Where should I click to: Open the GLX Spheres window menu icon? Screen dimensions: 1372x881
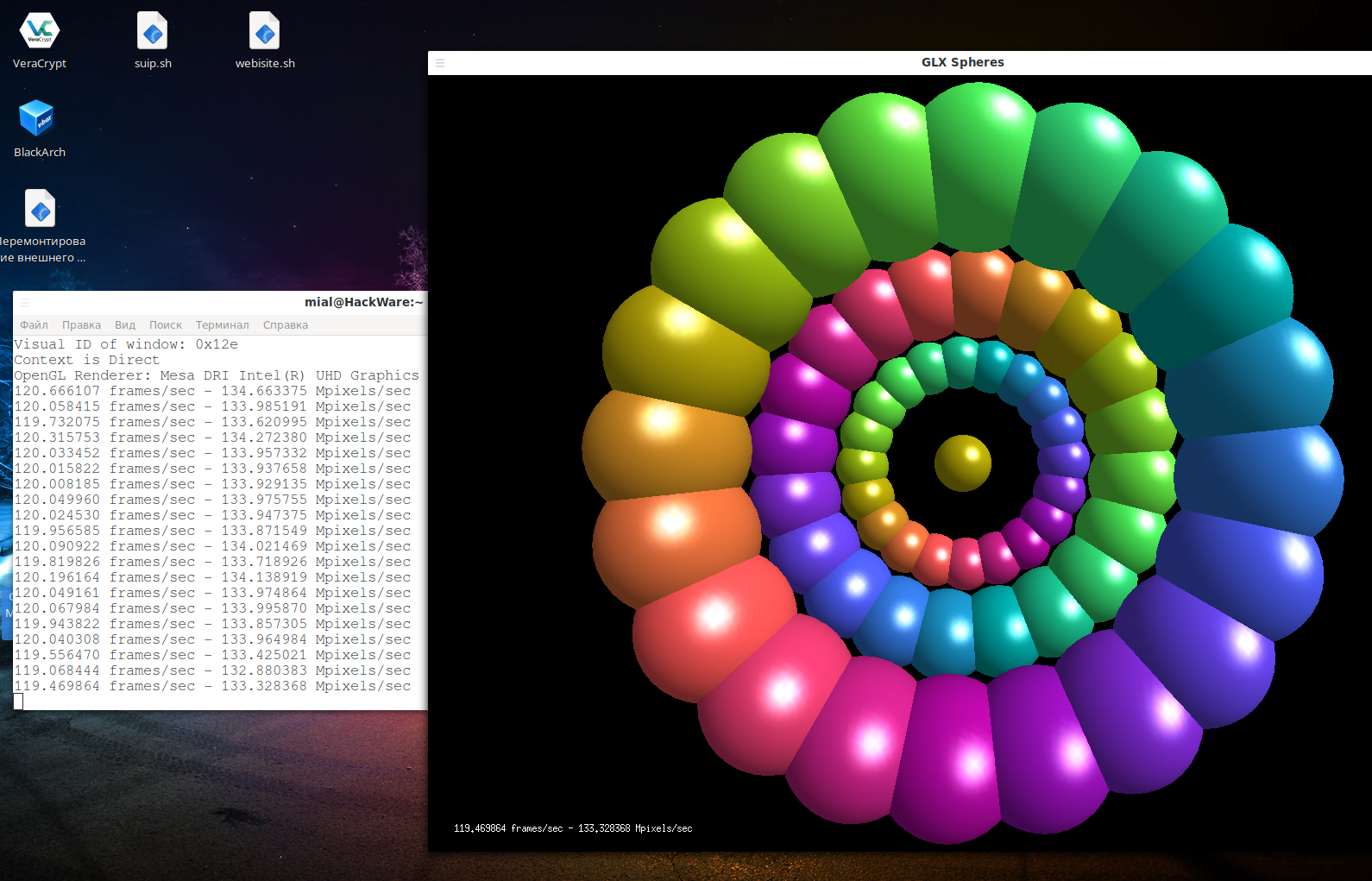(x=440, y=63)
